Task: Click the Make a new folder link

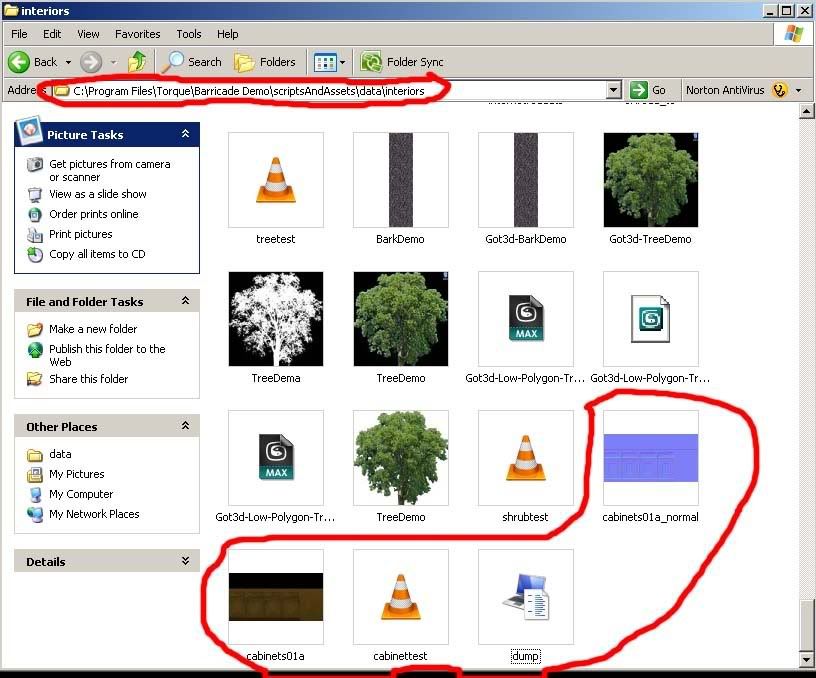Action: (93, 329)
